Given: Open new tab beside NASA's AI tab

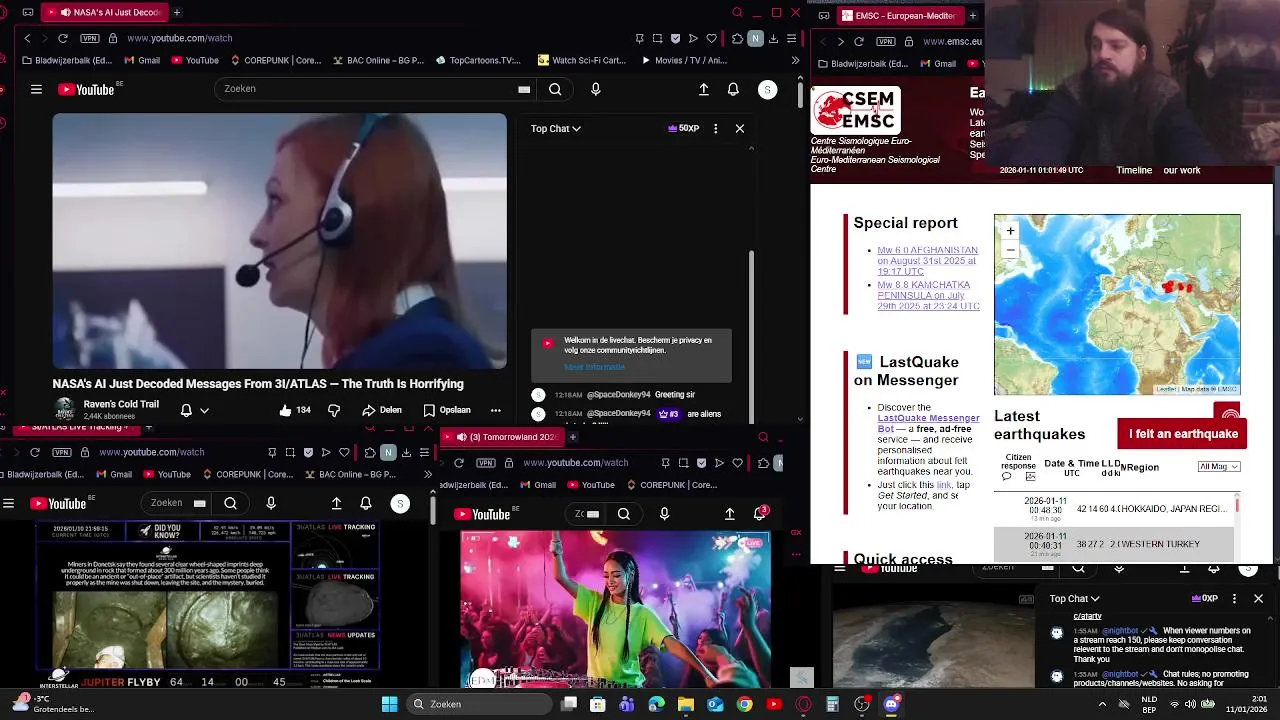Looking at the screenshot, I should click(x=177, y=13).
